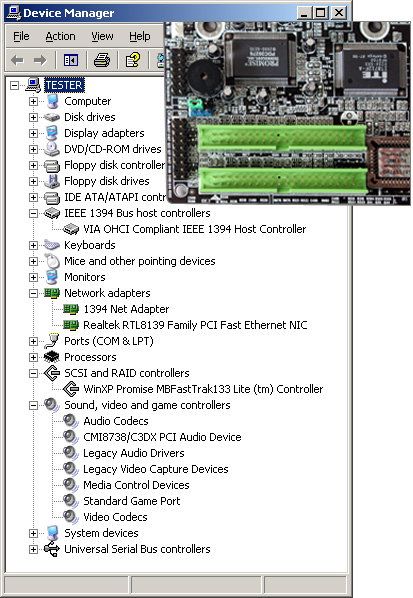Click the Print toolbar icon
The width and height of the screenshot is (413, 598).
(102, 60)
